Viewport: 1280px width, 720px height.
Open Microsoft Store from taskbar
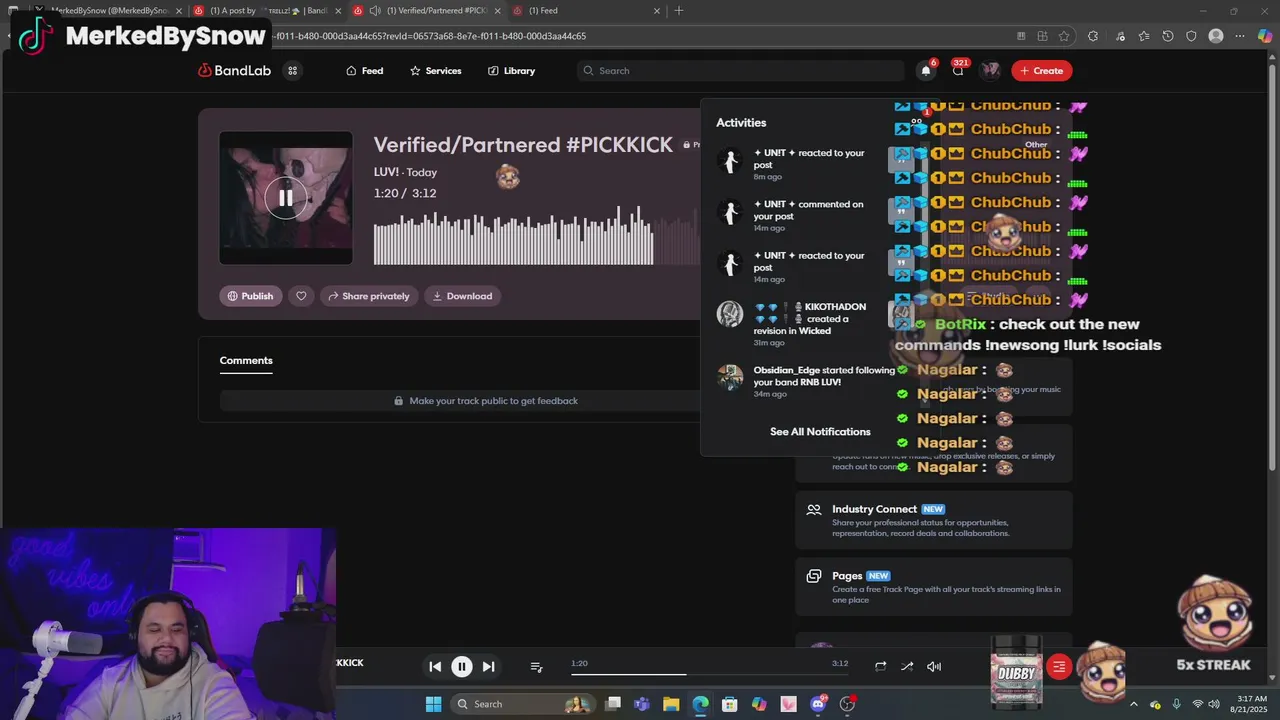point(730,704)
